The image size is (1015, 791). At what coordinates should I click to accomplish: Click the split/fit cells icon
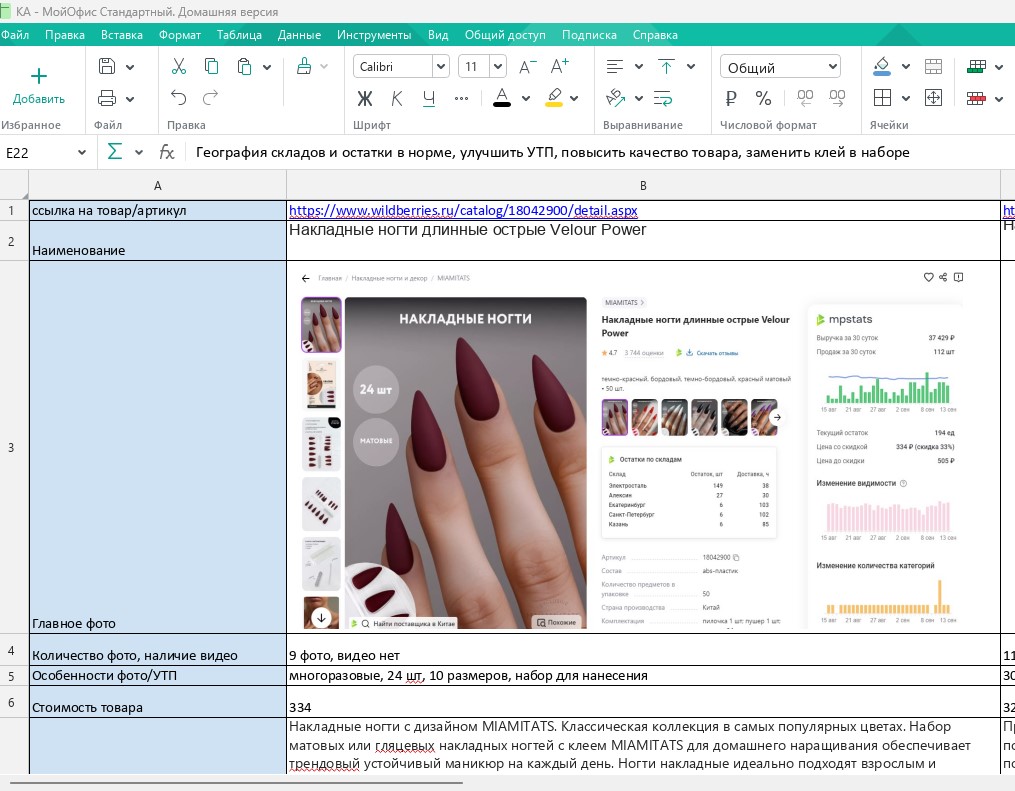933,98
